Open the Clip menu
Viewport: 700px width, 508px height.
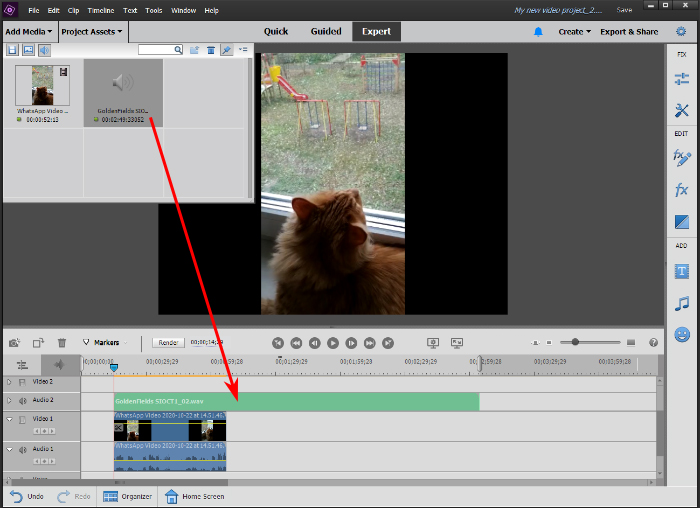(x=73, y=10)
